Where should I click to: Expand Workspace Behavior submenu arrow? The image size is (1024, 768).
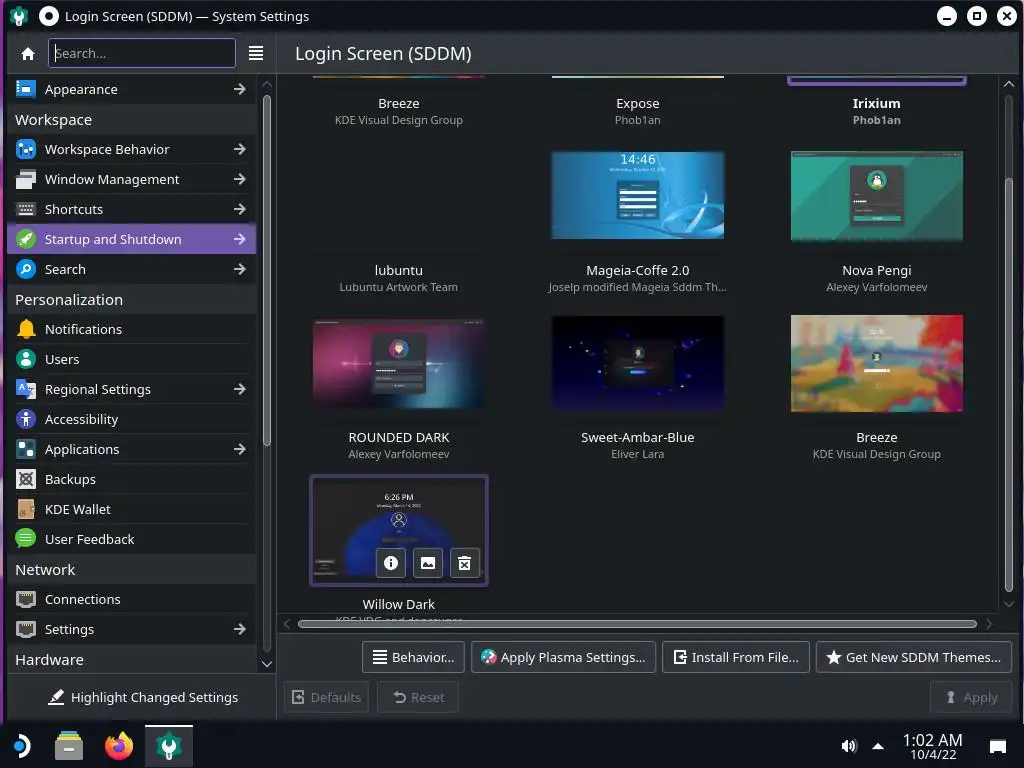(x=240, y=149)
